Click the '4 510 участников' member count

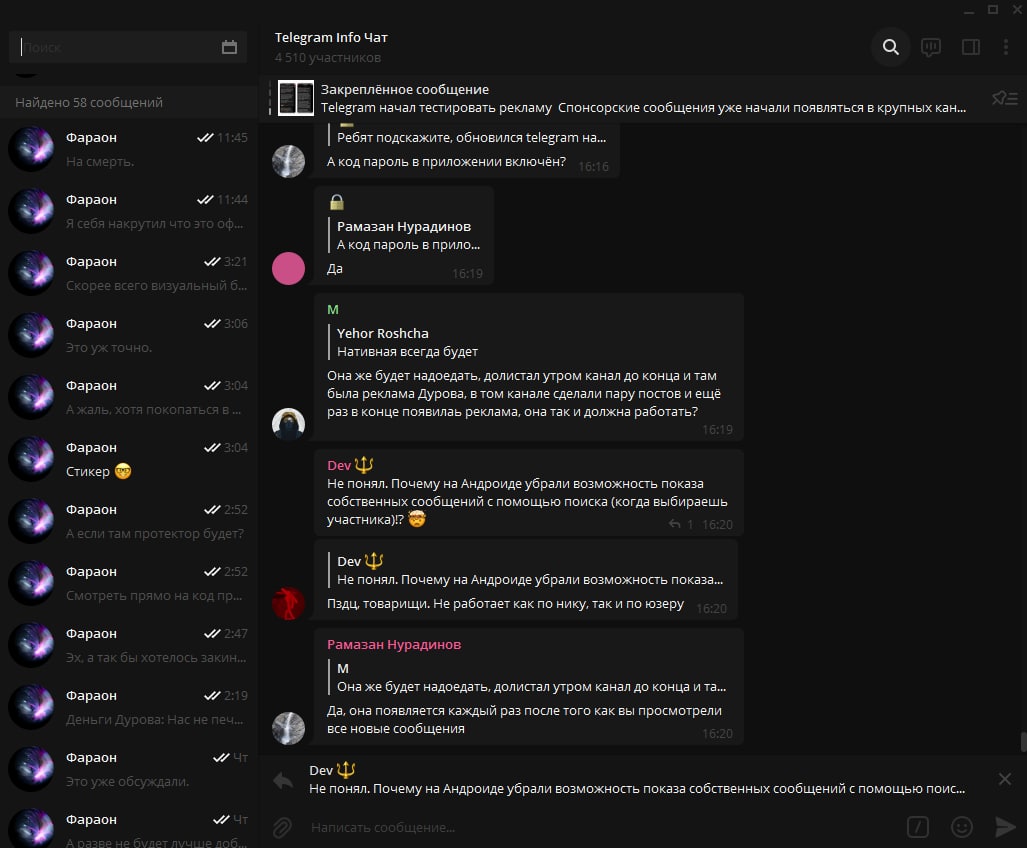pyautogui.click(x=327, y=58)
